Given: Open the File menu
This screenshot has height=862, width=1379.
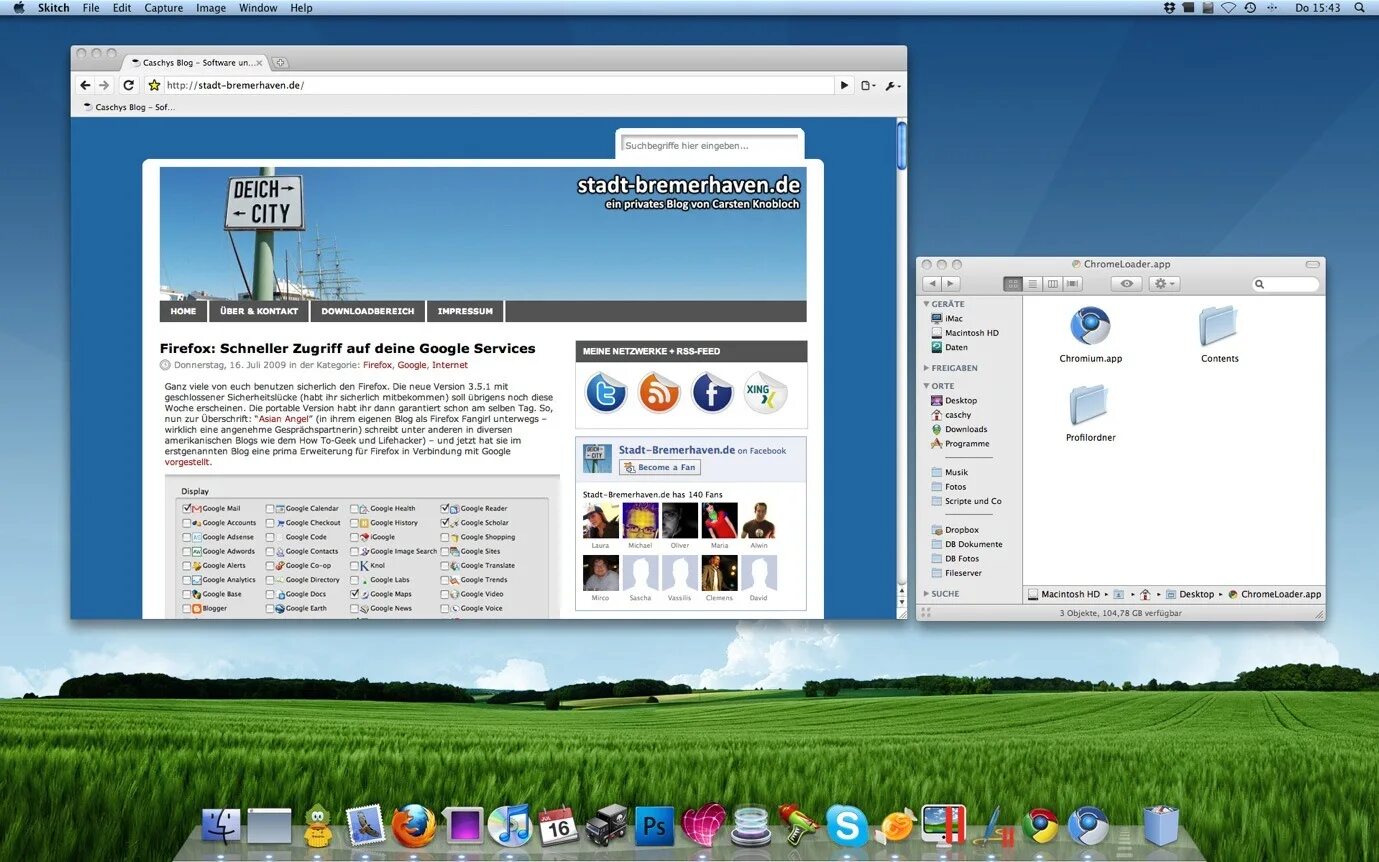Looking at the screenshot, I should click(x=91, y=8).
